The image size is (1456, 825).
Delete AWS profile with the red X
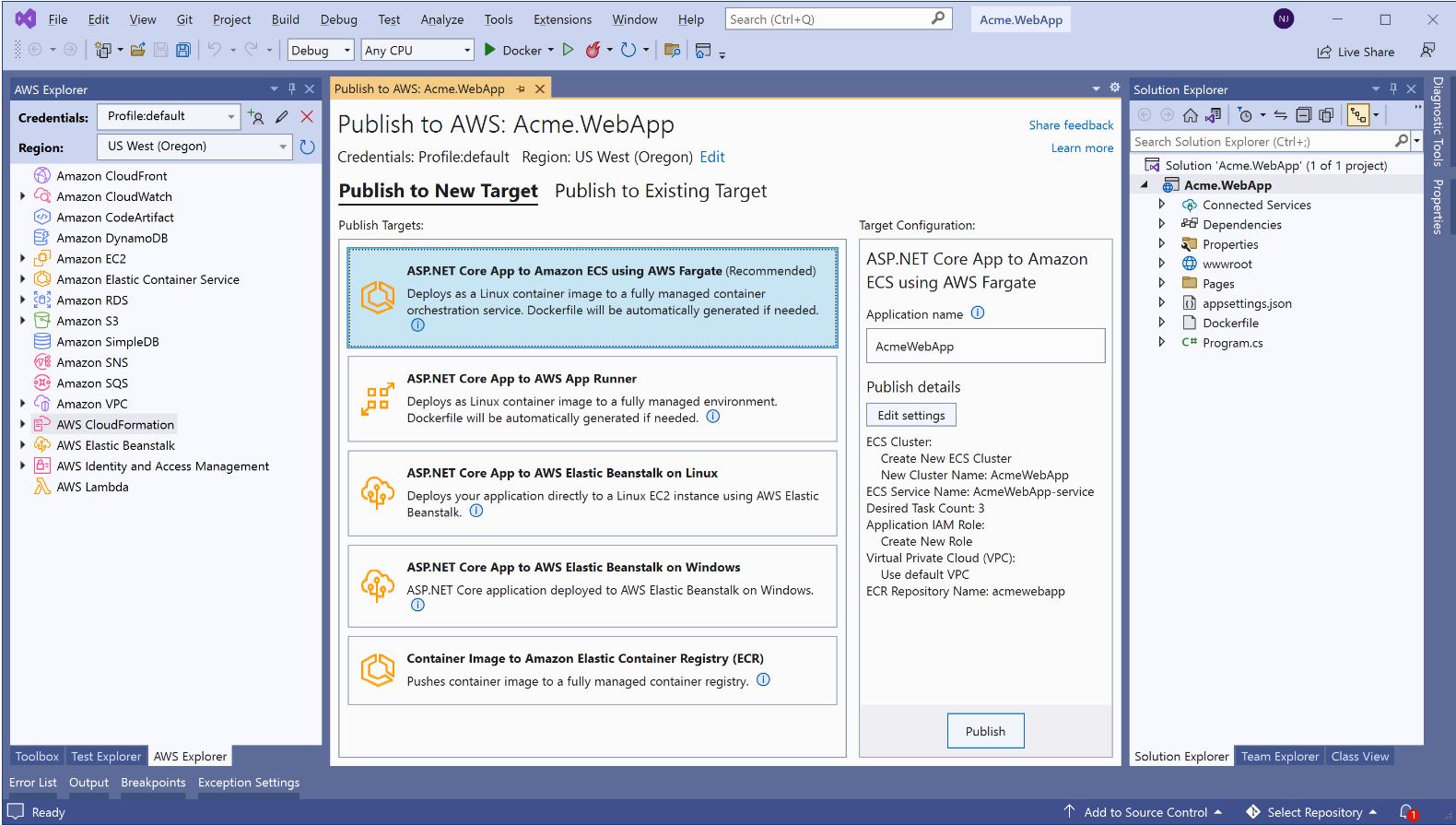tap(307, 117)
